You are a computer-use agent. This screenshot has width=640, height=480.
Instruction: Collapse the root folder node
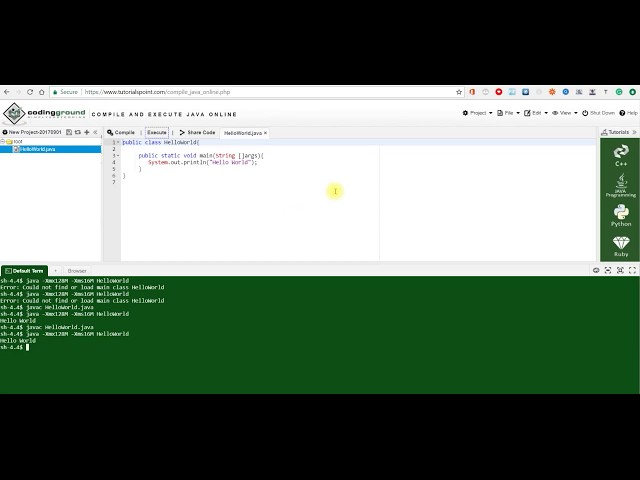(x=2, y=142)
